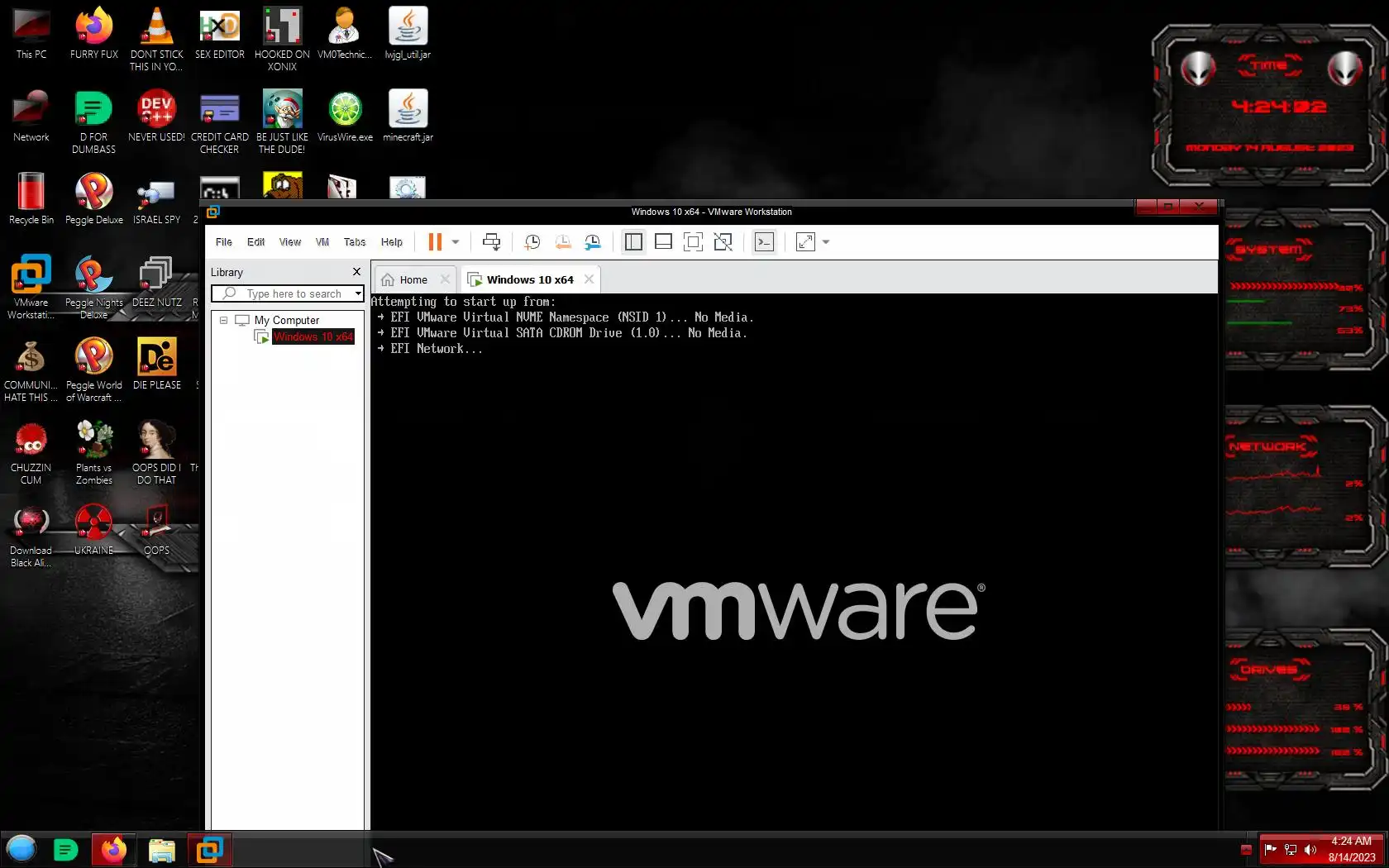Screen dimensions: 1389x868
Task: Open the green notes app on the taskbar
Action: tap(65, 849)
